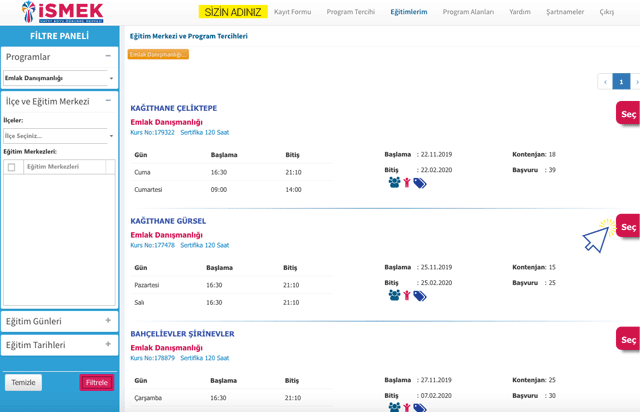Click Kurs No:179322 link

coord(152,132)
